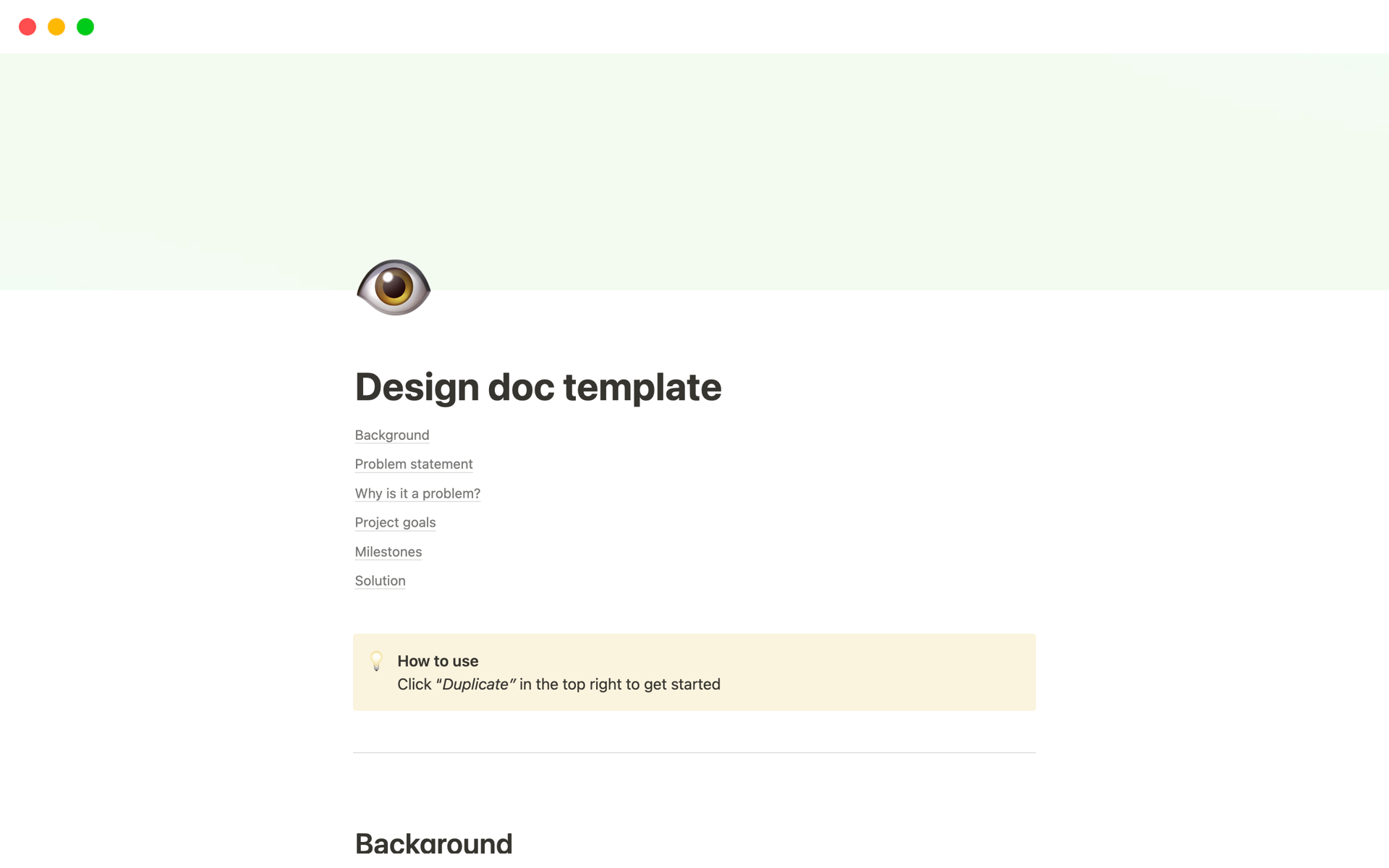1389x868 pixels.
Task: Jump to the Background section link
Action: [x=391, y=435]
